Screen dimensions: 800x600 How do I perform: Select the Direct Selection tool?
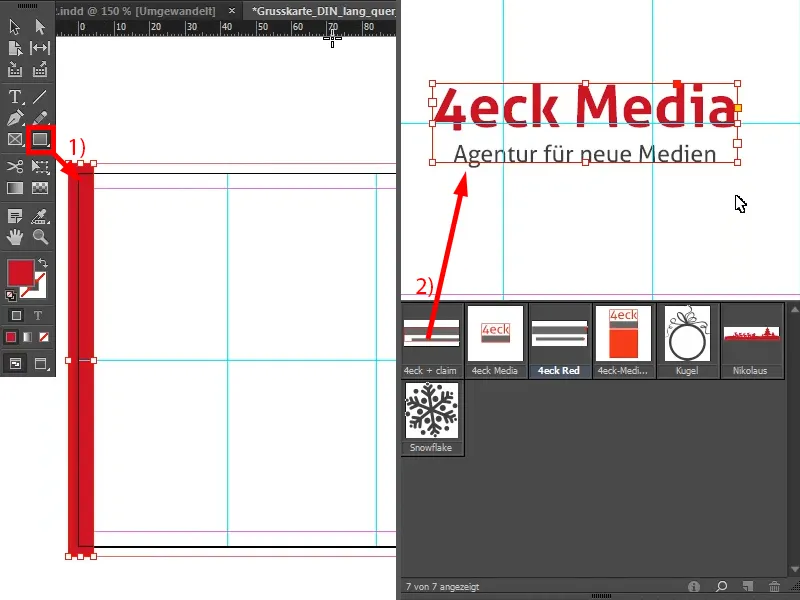40,27
